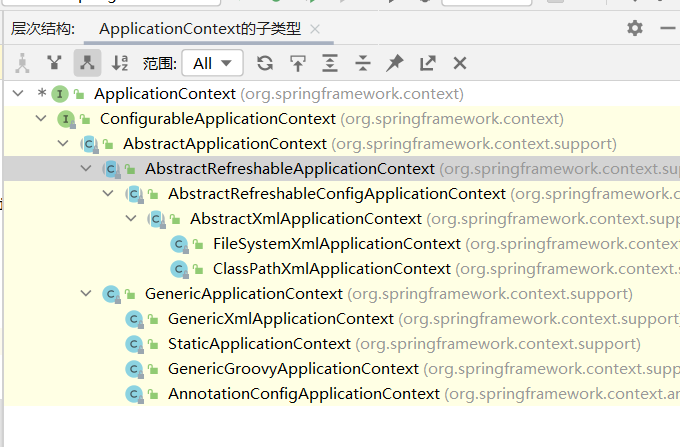Viewport: 680px width, 447px height.
Task: Expand all nodes in hierarchy
Action: pyautogui.click(x=330, y=63)
